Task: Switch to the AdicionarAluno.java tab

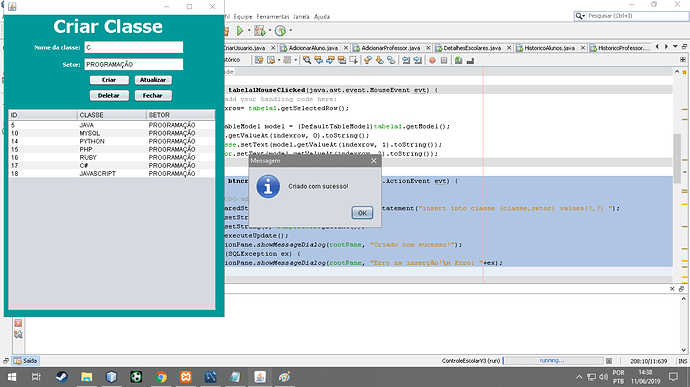Action: (313, 48)
